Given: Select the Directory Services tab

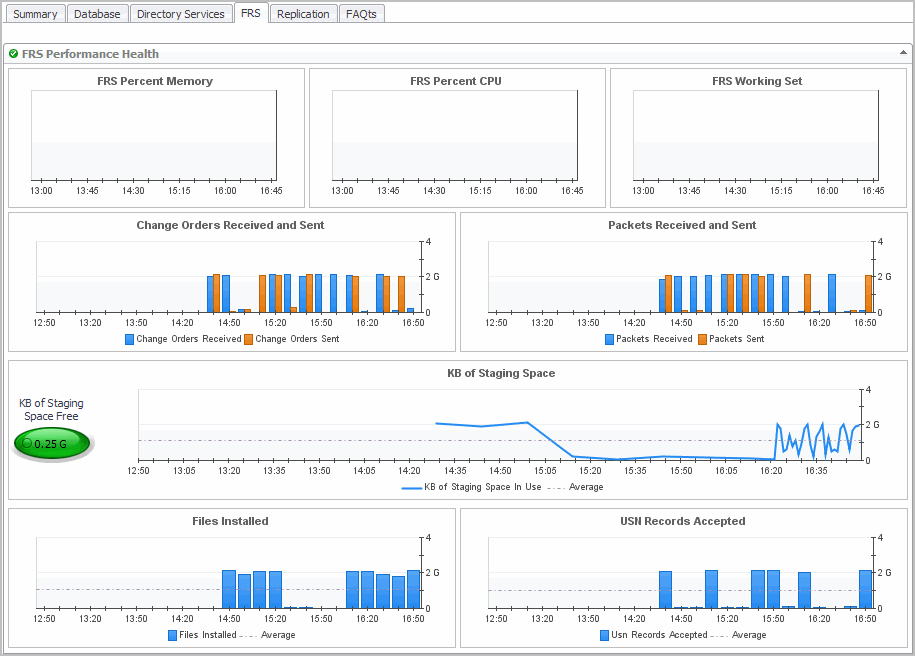Looking at the screenshot, I should click(x=180, y=14).
